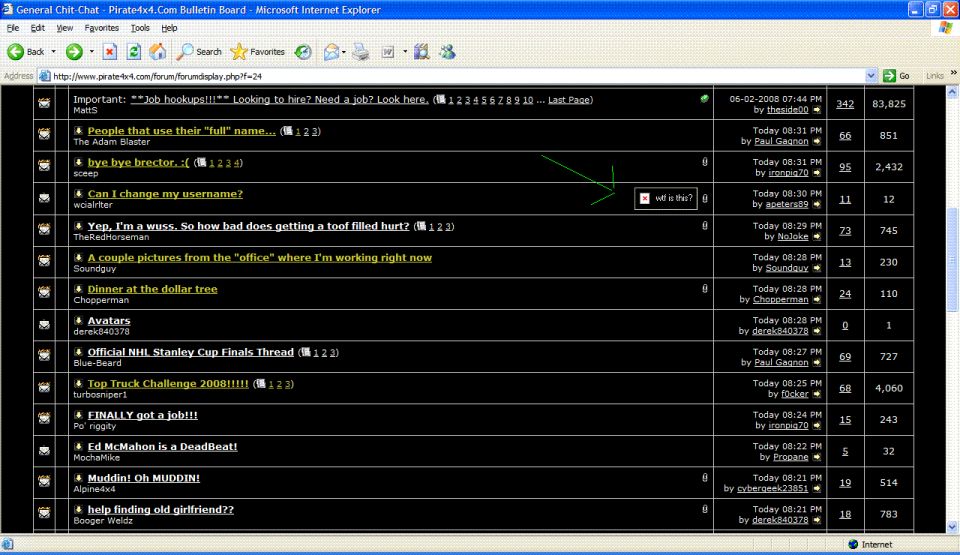
Task: Click the vertical scrollbar up arrow
Action: (x=952, y=92)
